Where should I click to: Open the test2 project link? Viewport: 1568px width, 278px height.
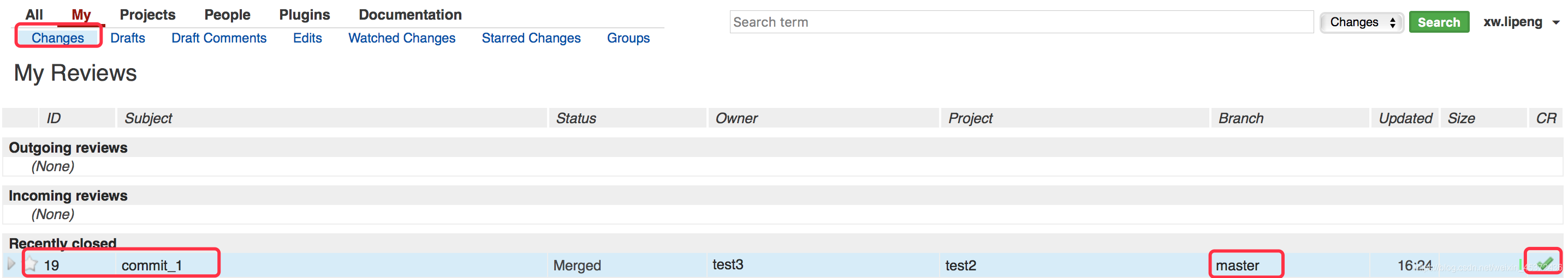tap(960, 265)
